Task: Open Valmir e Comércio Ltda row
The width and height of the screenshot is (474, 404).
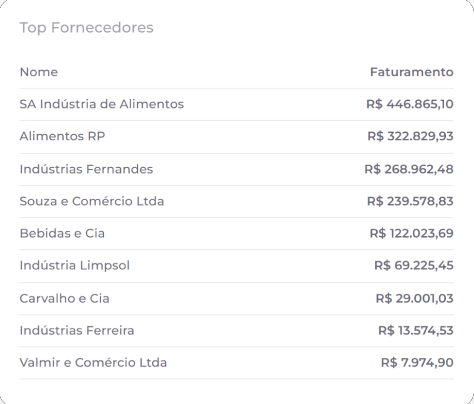Action: pyautogui.click(x=236, y=363)
